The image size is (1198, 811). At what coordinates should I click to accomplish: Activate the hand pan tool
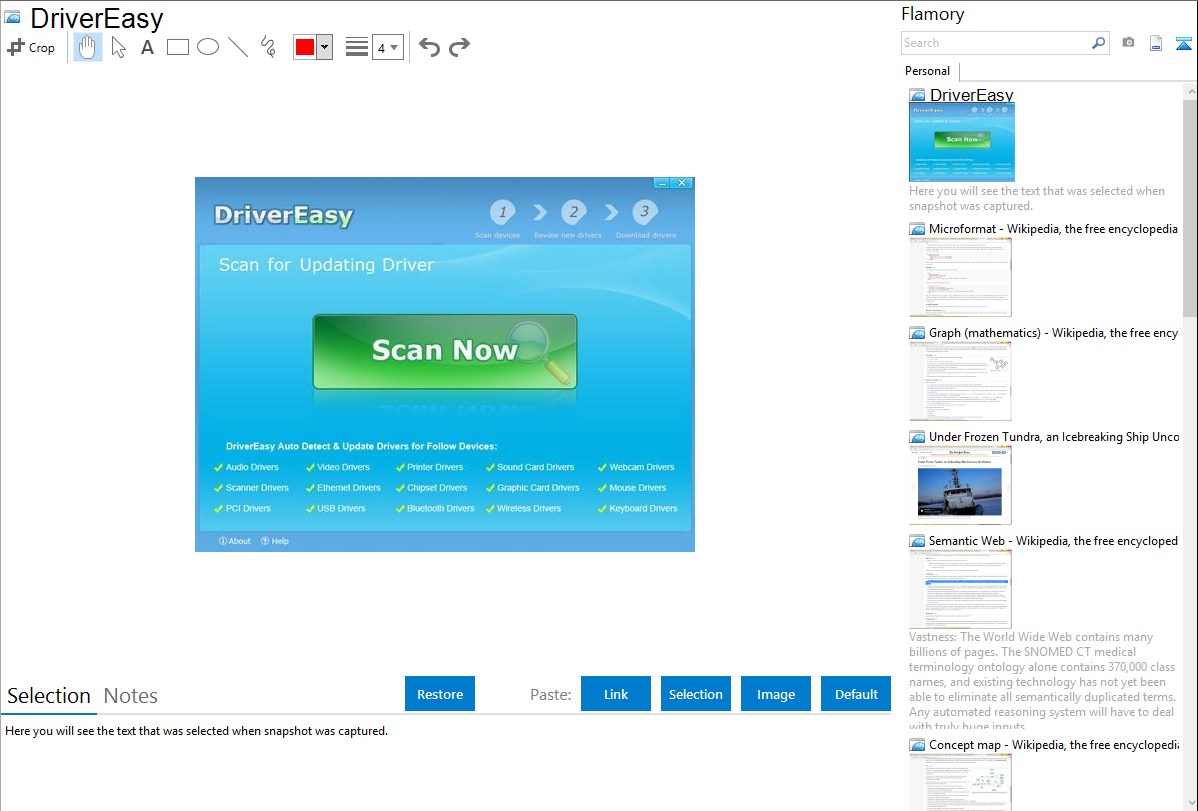click(x=87, y=47)
